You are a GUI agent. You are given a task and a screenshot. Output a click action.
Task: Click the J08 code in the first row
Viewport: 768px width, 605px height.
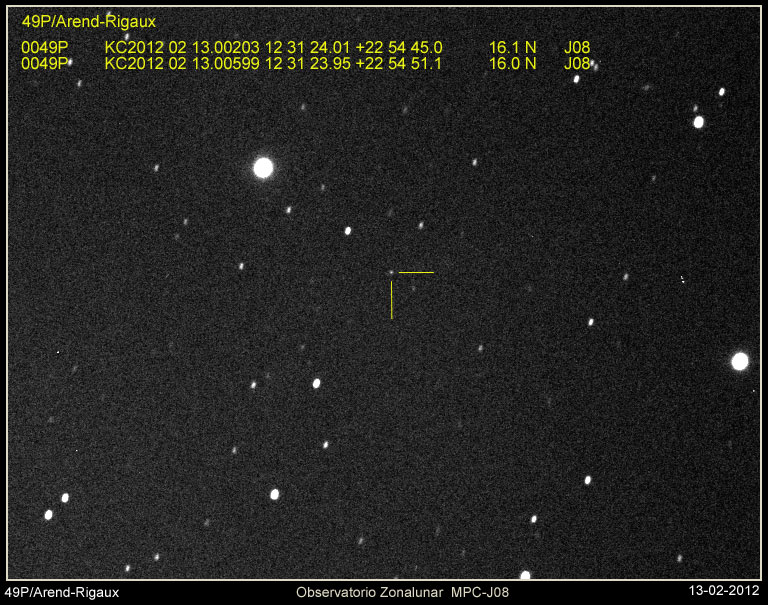coord(577,47)
